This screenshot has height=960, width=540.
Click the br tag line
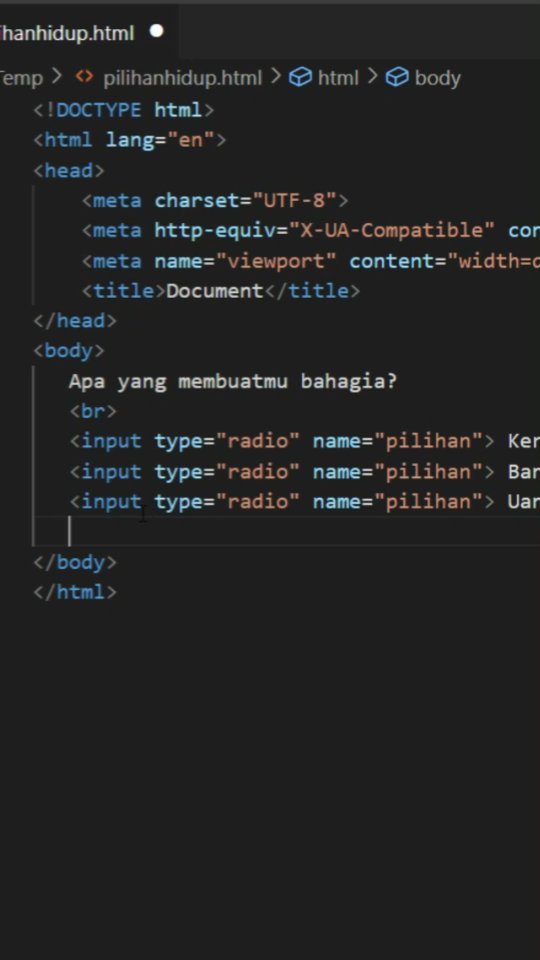[x=93, y=411]
